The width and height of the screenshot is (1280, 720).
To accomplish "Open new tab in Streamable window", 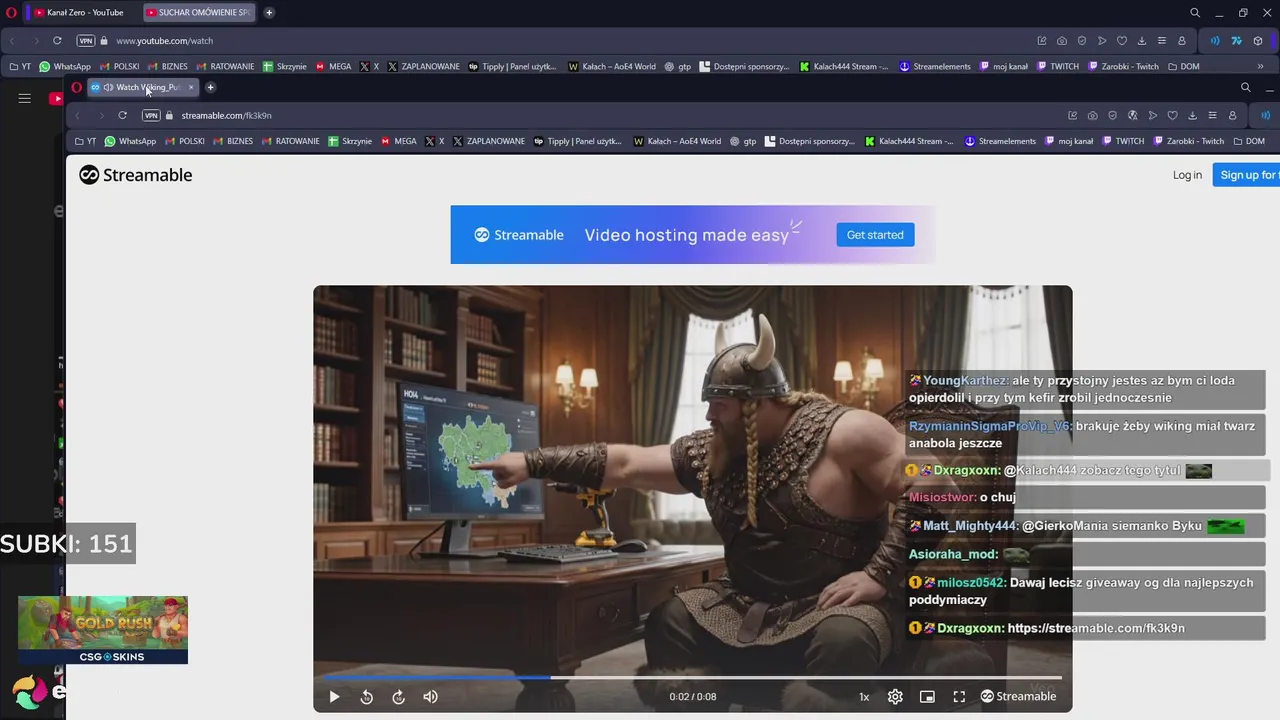I will click(x=210, y=87).
